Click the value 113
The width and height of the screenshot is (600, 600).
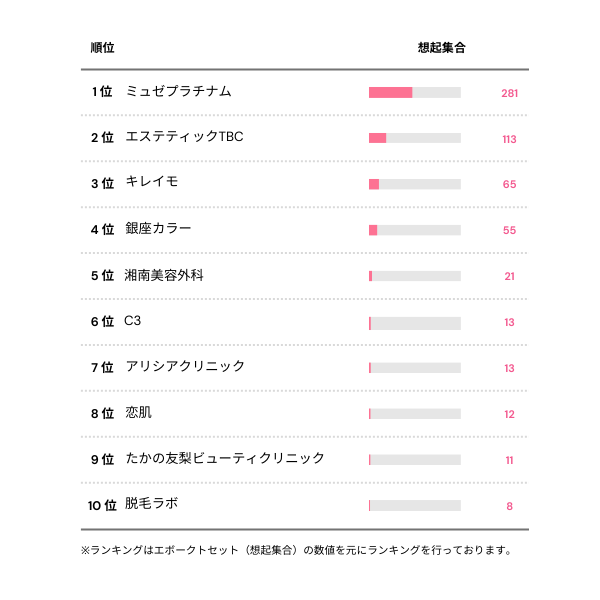coord(509,139)
